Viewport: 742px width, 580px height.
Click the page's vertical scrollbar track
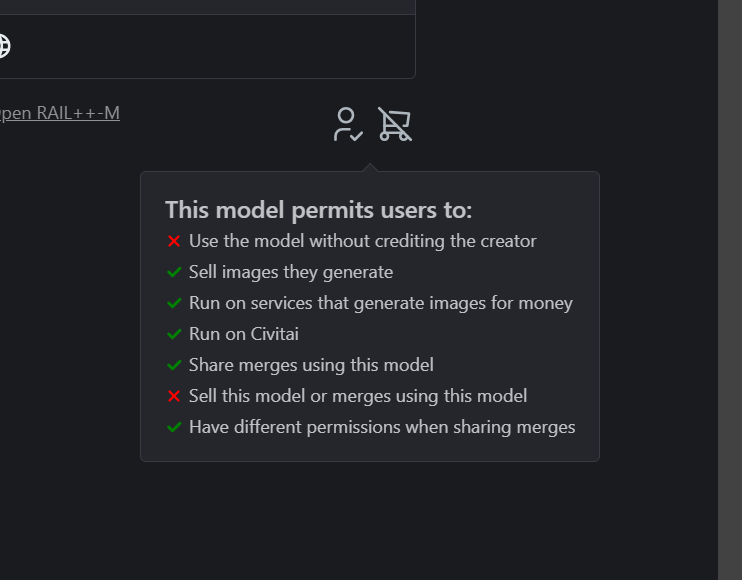(730, 290)
